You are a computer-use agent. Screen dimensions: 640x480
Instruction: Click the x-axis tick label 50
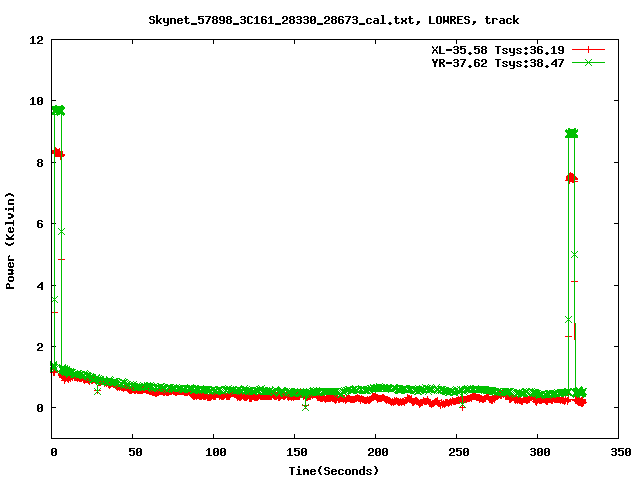click(135, 452)
